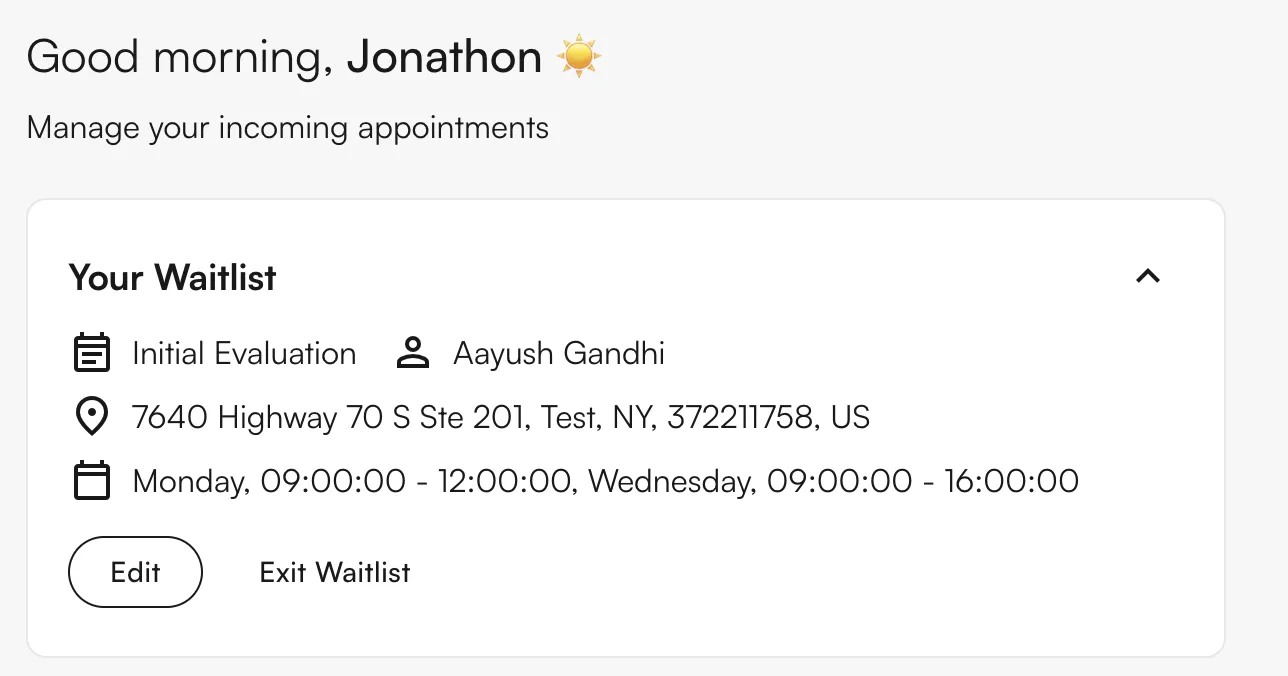Click the Your Waitlist heading
The width and height of the screenshot is (1288, 676).
click(171, 278)
